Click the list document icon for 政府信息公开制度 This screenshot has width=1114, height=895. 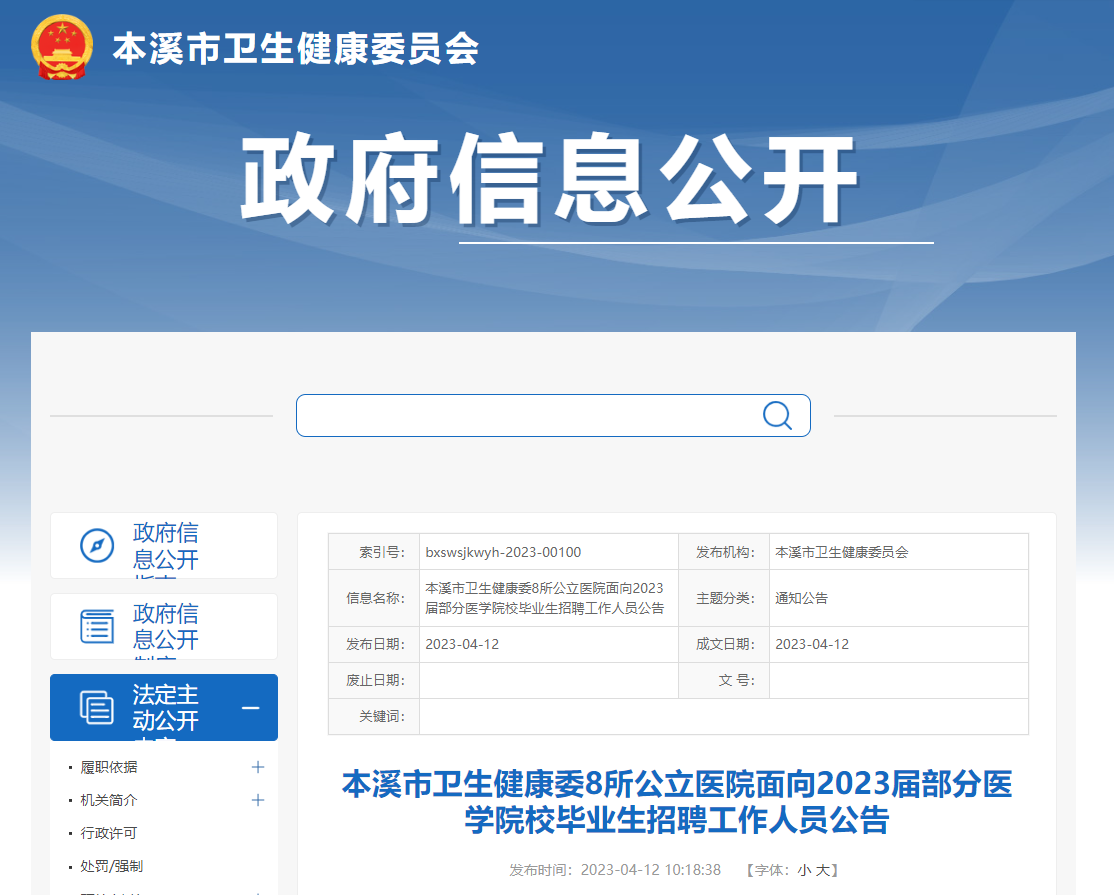[97, 626]
